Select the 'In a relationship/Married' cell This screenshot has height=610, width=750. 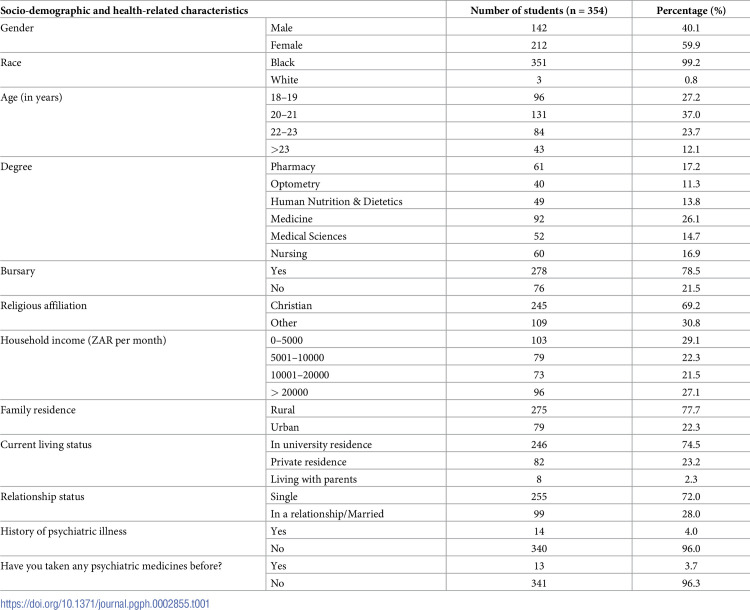327,514
